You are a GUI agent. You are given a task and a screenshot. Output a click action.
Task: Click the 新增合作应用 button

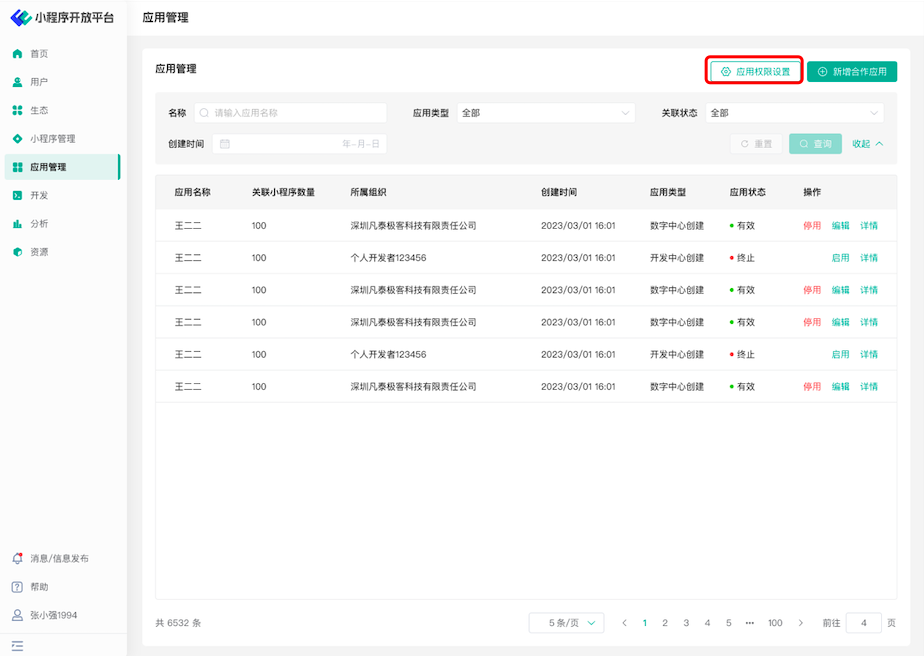tap(852, 72)
